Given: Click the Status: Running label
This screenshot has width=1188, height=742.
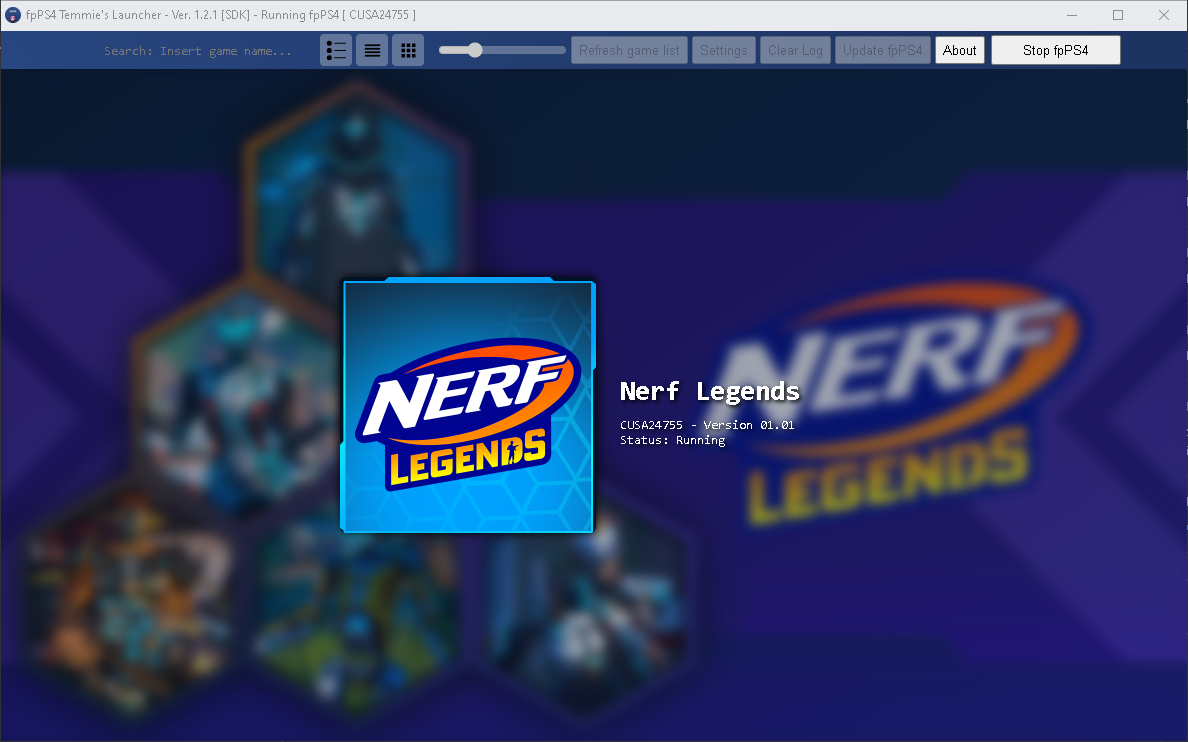Looking at the screenshot, I should [672, 439].
